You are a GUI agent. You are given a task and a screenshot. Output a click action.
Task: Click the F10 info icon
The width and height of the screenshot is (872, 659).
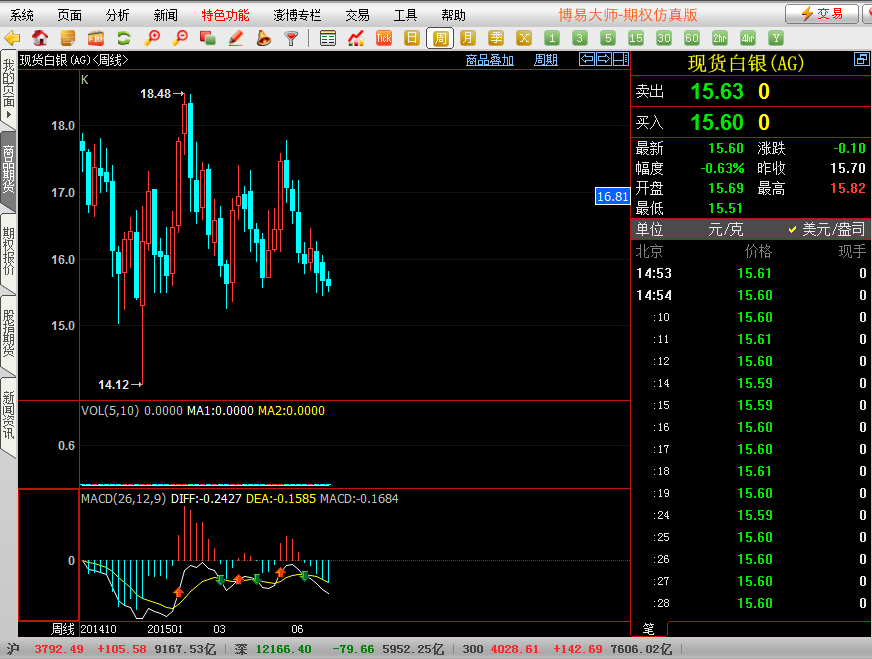(x=96, y=38)
